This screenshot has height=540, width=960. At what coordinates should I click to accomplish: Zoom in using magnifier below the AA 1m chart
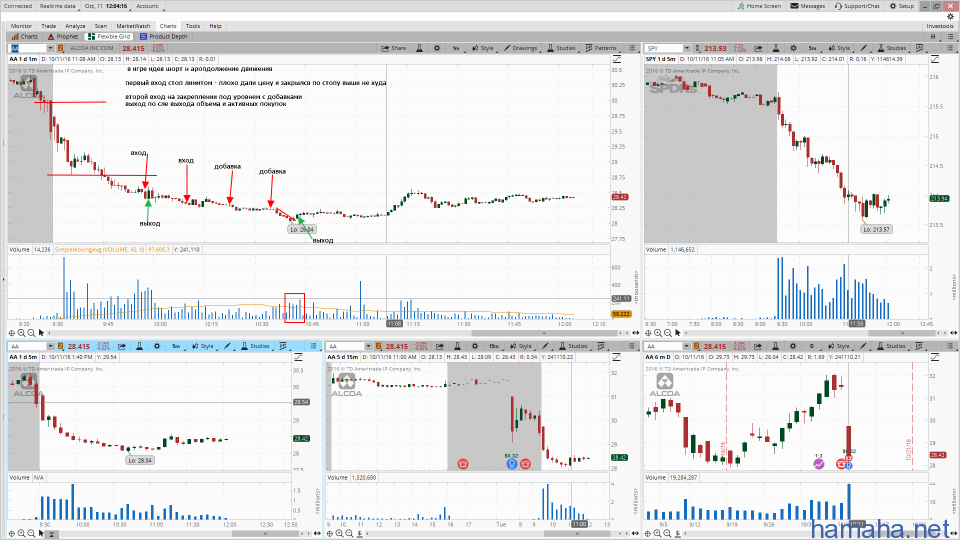pos(21,333)
